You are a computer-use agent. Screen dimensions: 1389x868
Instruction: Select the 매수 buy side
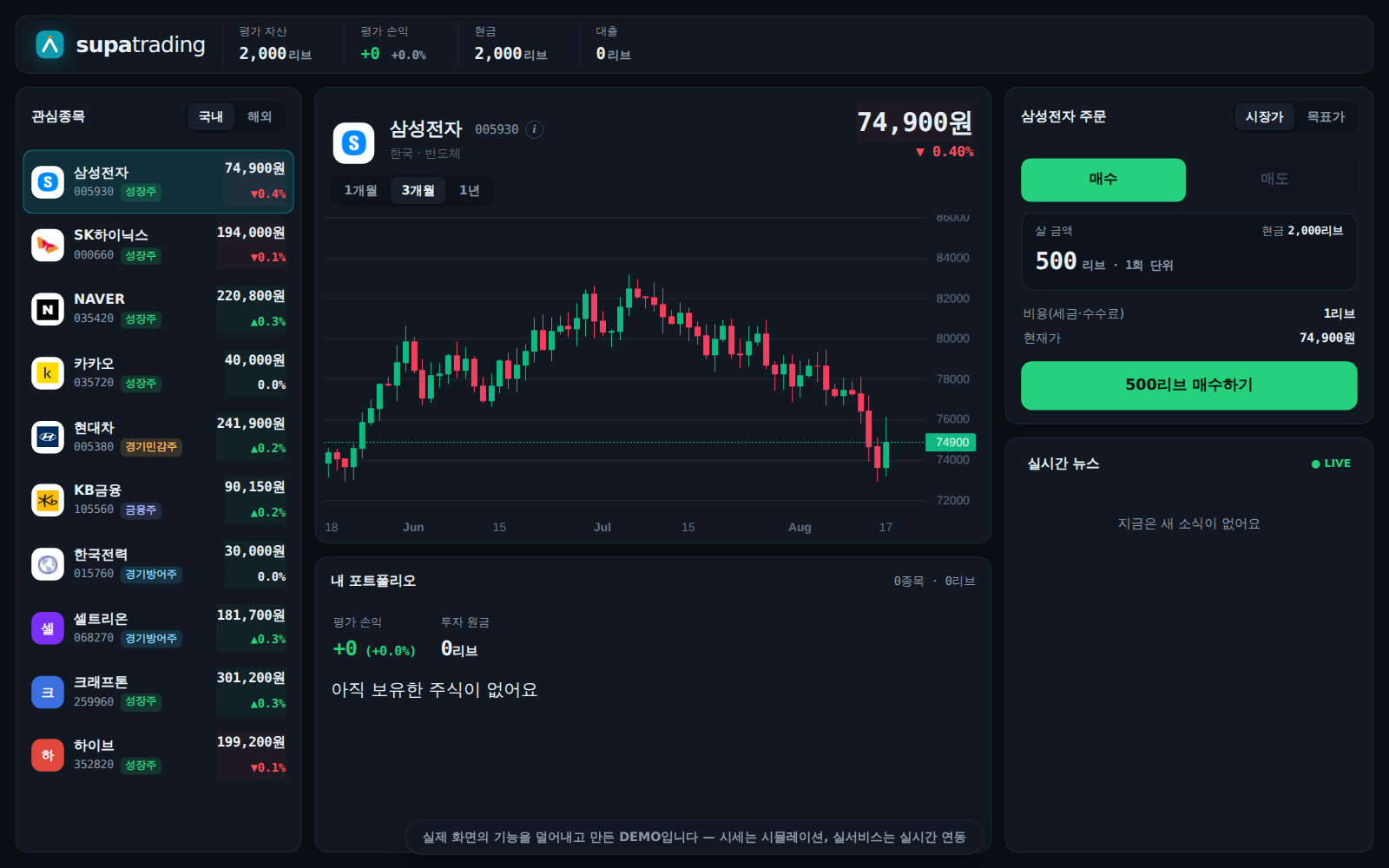(x=1103, y=180)
